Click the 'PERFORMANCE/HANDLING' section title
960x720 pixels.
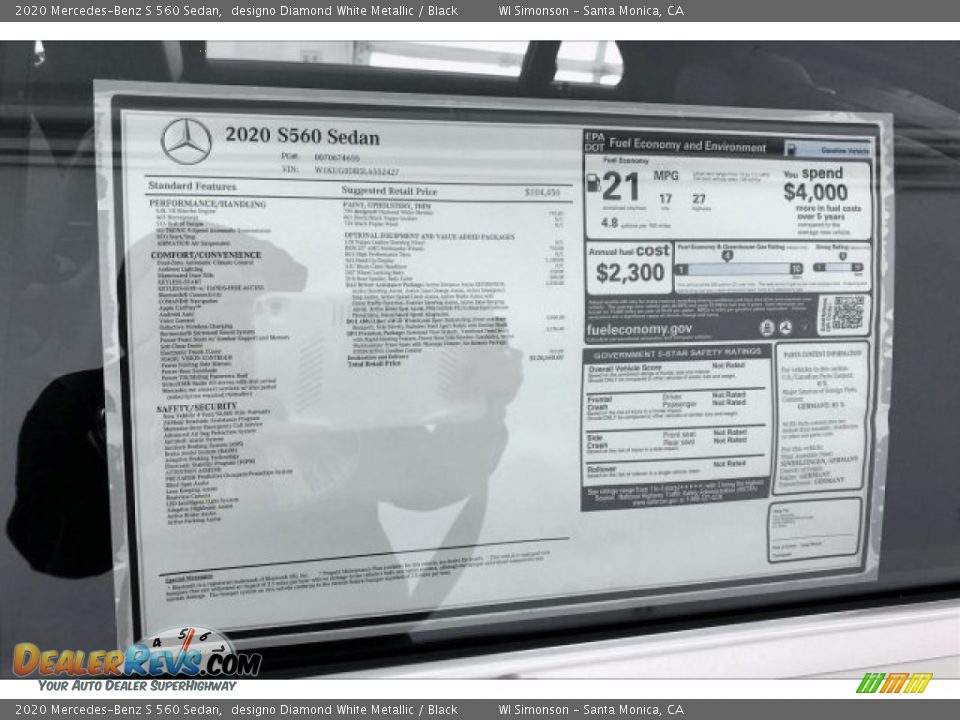[x=208, y=204]
